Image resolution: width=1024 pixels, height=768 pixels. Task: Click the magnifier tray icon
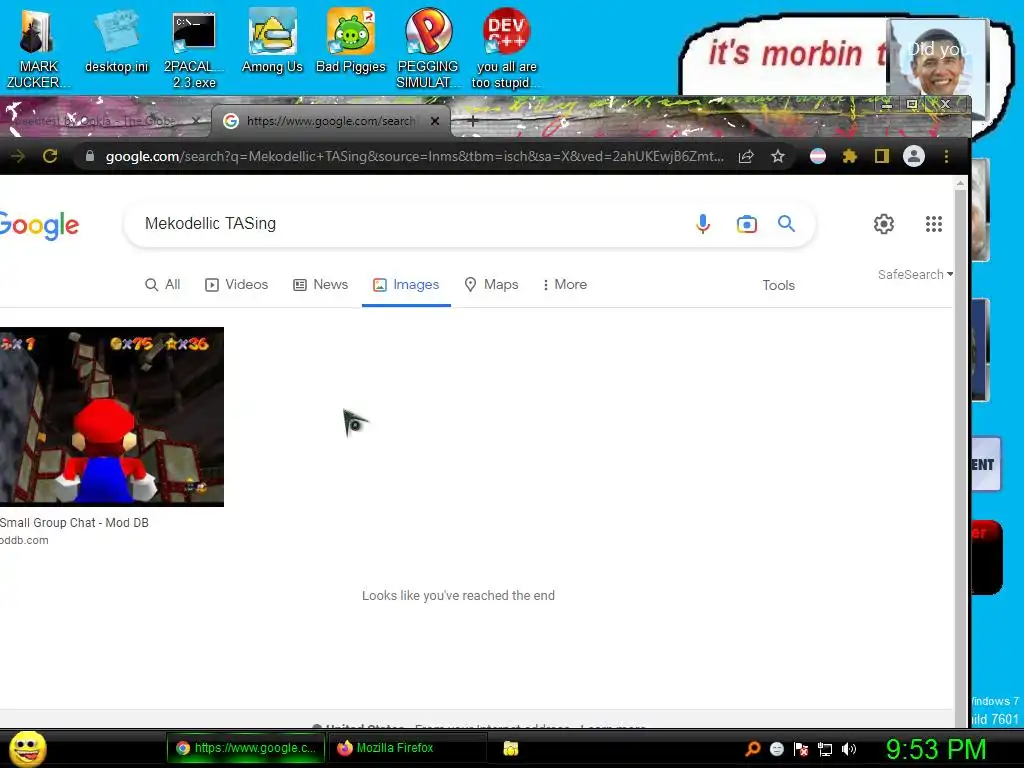pos(753,749)
